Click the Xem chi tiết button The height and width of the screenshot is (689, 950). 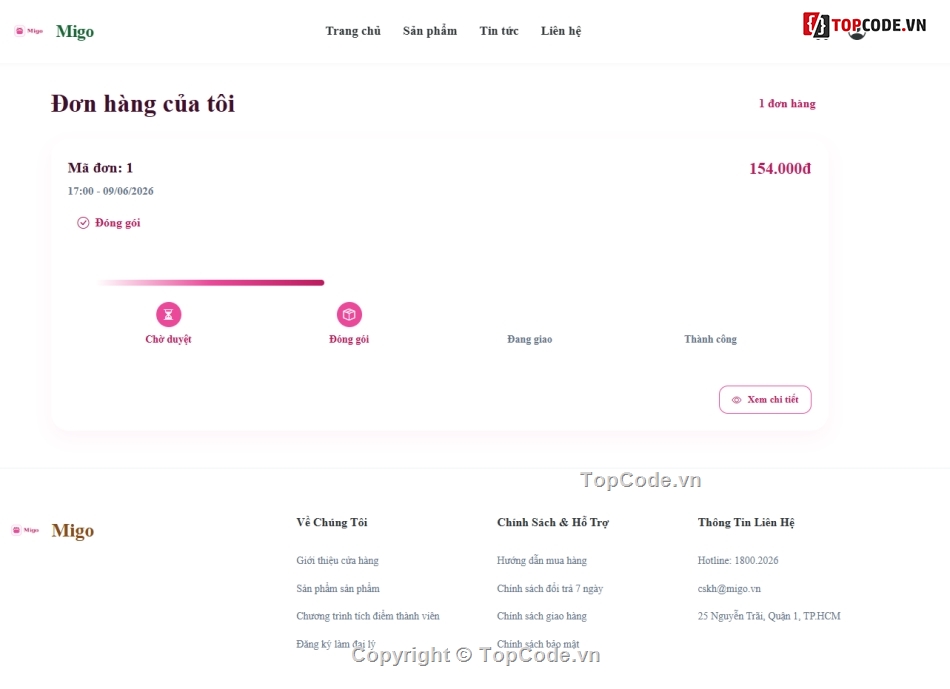[765, 400]
